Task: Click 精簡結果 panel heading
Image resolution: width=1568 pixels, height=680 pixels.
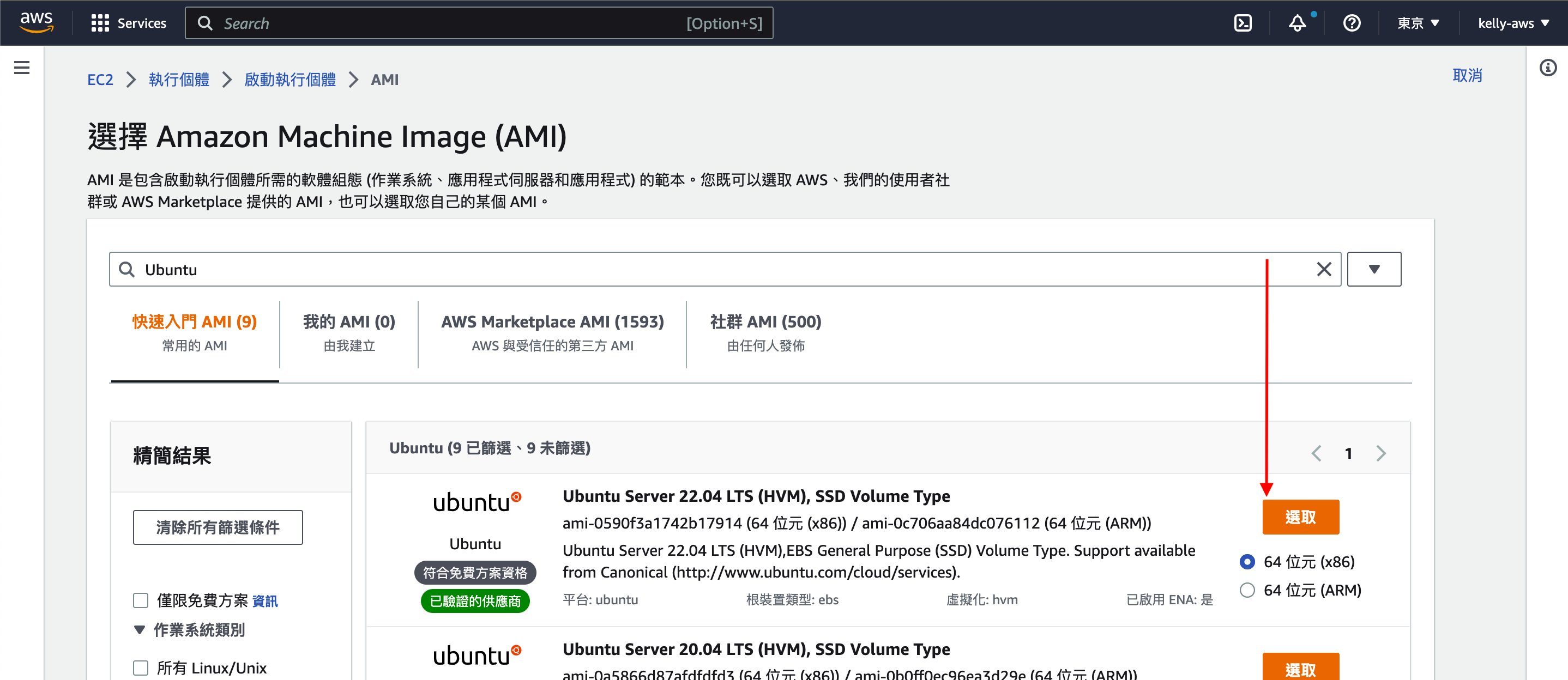Action: 172,456
